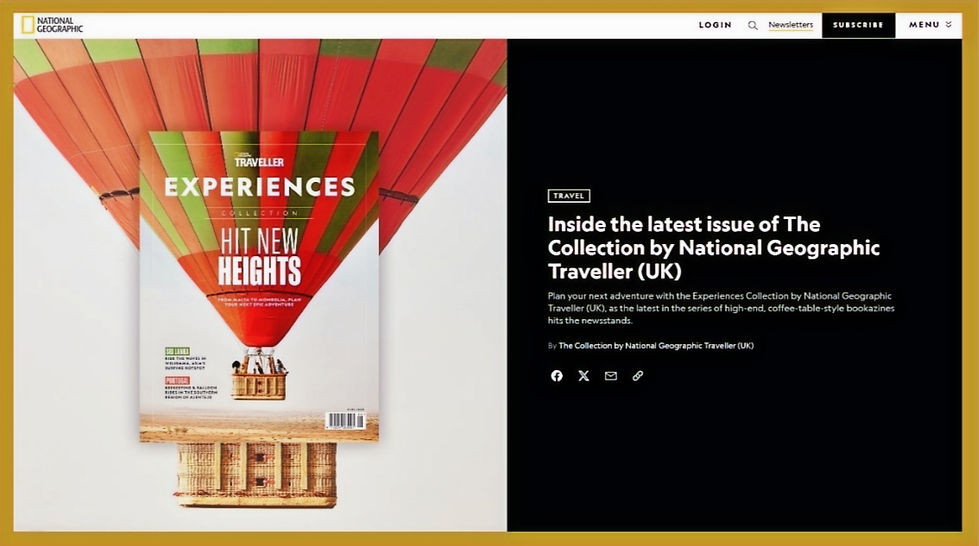Open author The Collection by National Geographic Traveller (UK)
979x546 pixels.
pos(656,345)
